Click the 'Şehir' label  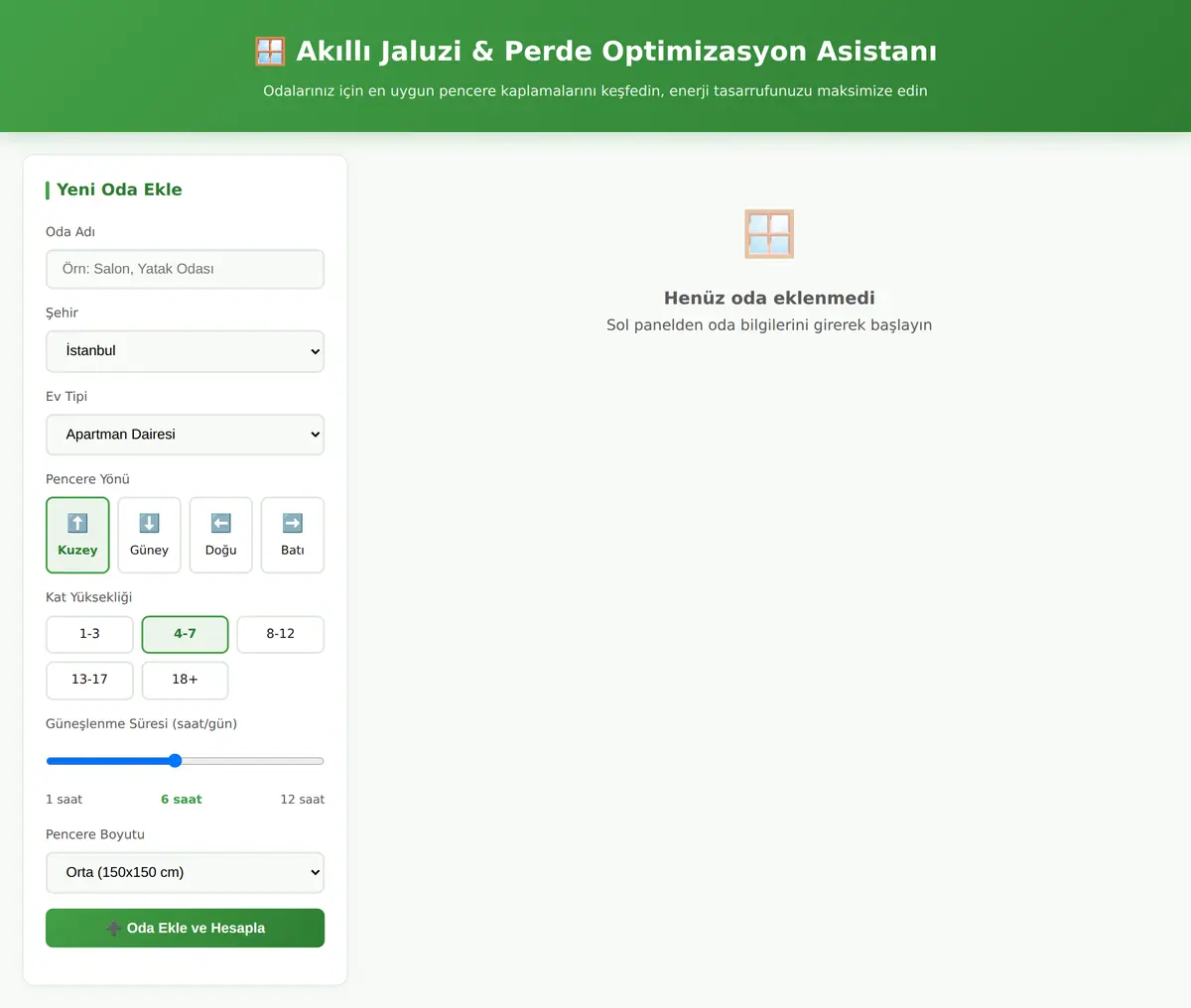pyautogui.click(x=62, y=313)
